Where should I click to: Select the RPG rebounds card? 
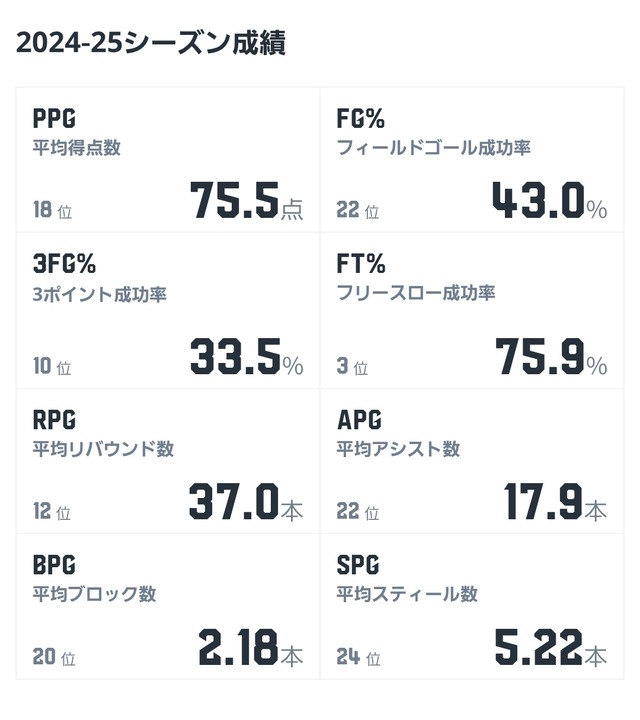[168, 461]
